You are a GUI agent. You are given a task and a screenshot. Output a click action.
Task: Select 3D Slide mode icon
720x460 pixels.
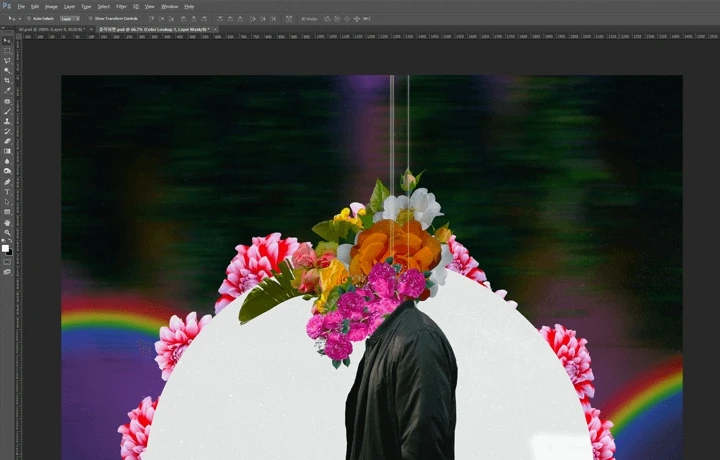(x=357, y=19)
